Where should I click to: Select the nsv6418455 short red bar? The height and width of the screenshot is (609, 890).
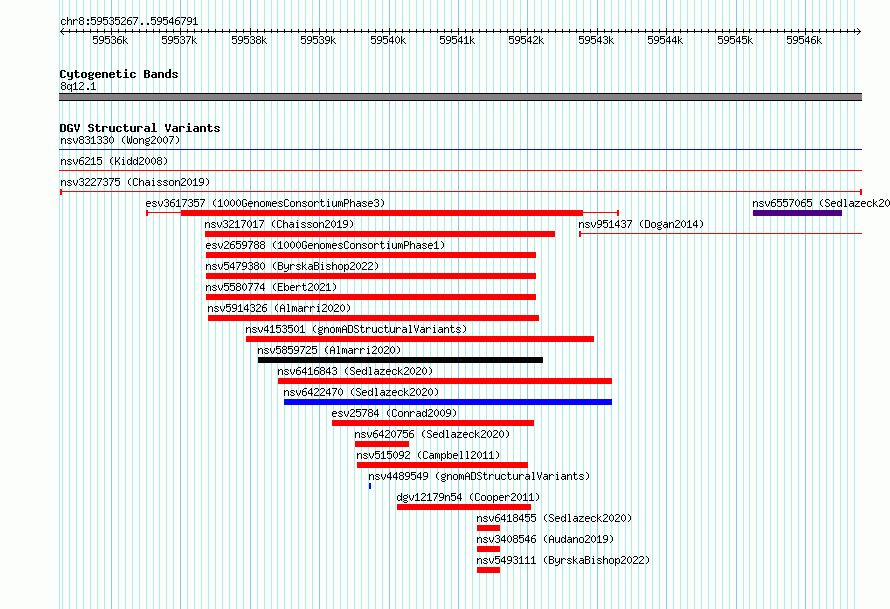point(488,528)
